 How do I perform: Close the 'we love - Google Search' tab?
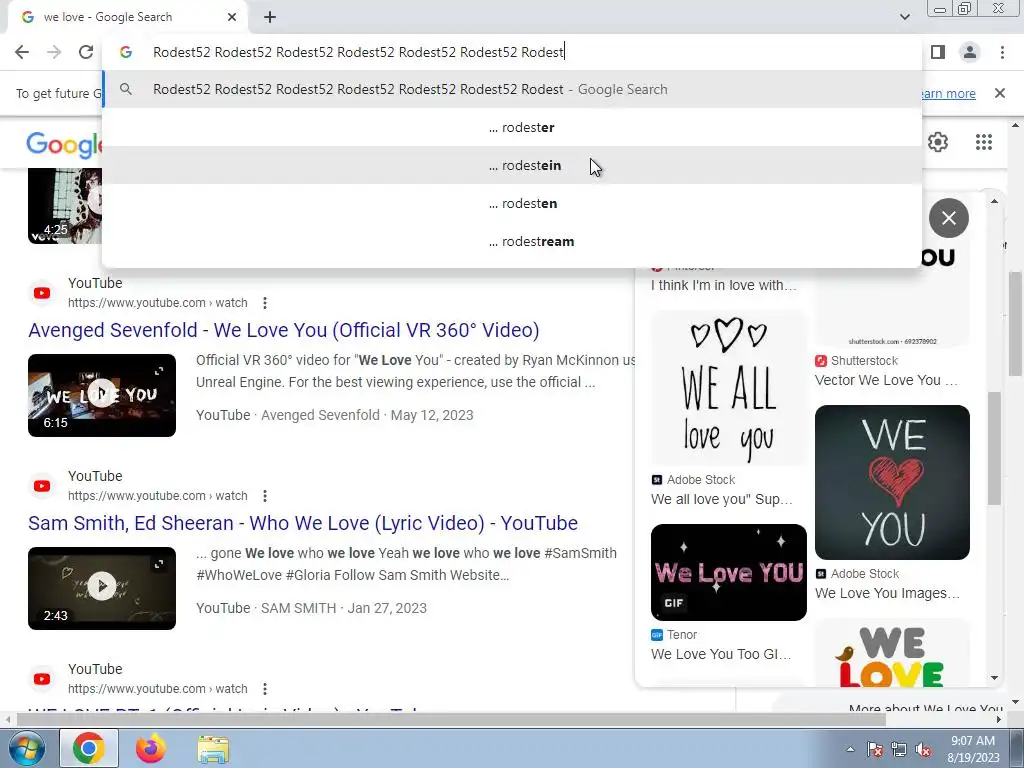coord(232,17)
